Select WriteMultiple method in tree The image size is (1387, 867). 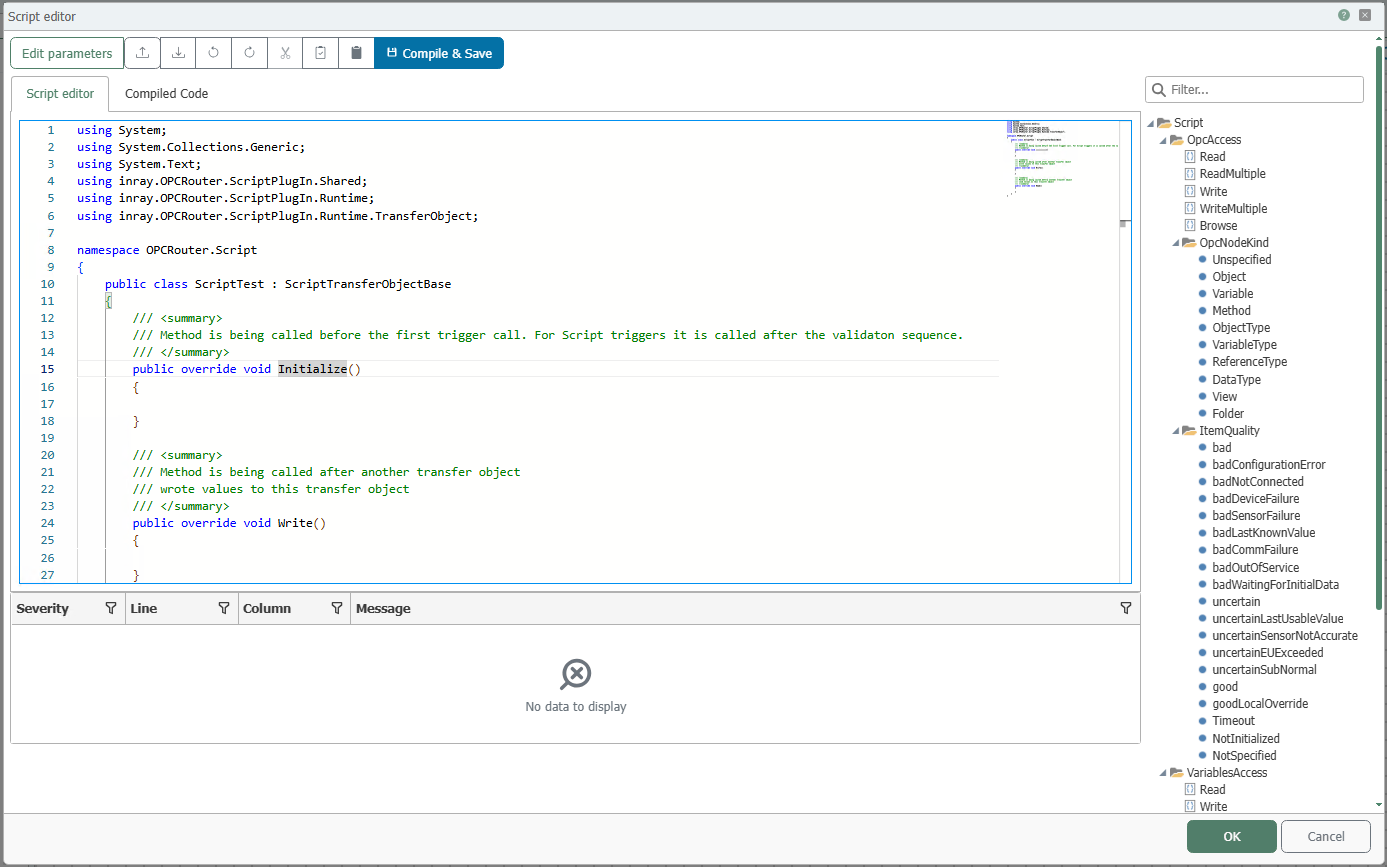[x=1233, y=208]
